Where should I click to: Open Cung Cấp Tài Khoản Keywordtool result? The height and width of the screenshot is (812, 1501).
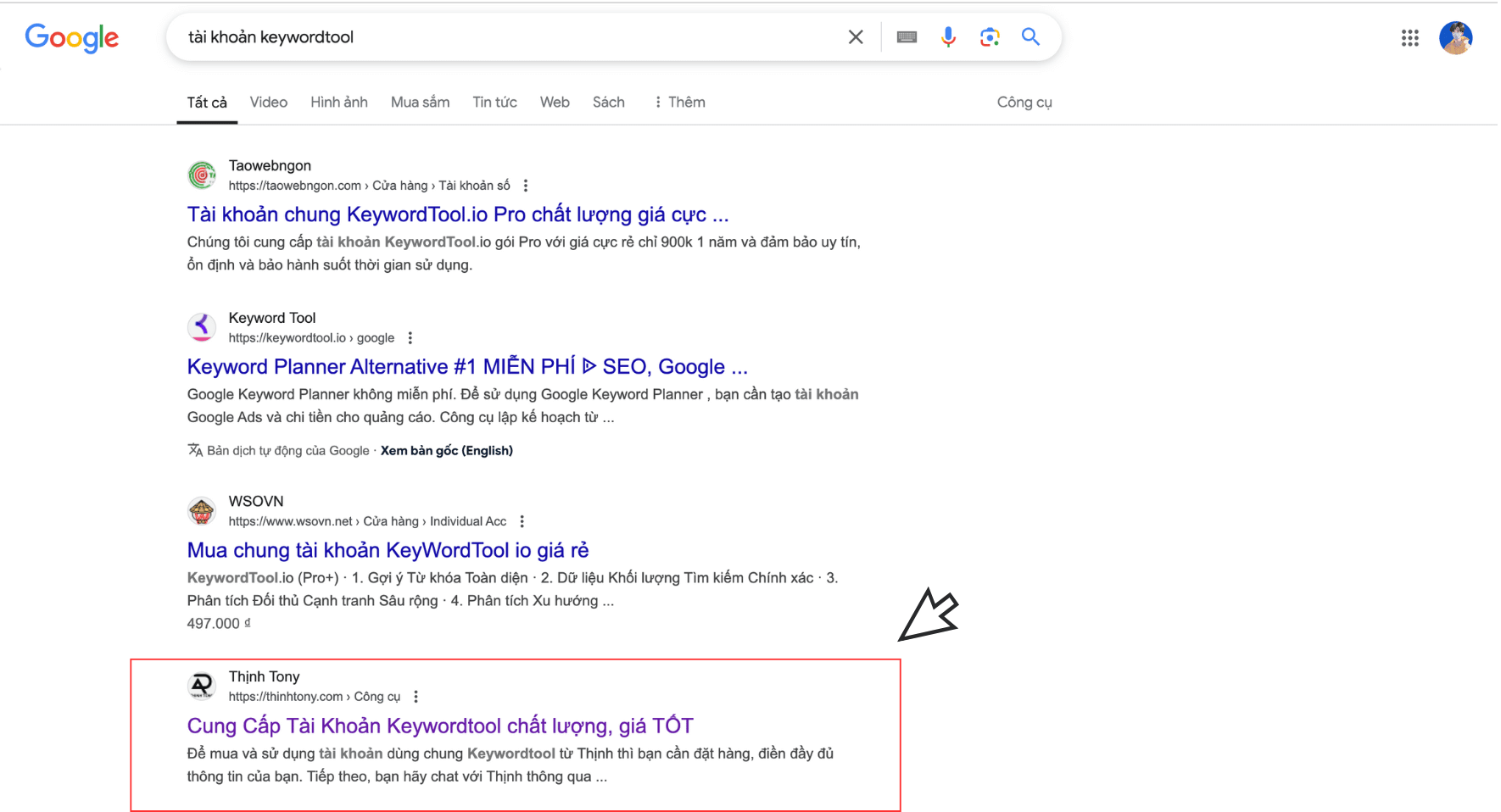click(x=440, y=726)
